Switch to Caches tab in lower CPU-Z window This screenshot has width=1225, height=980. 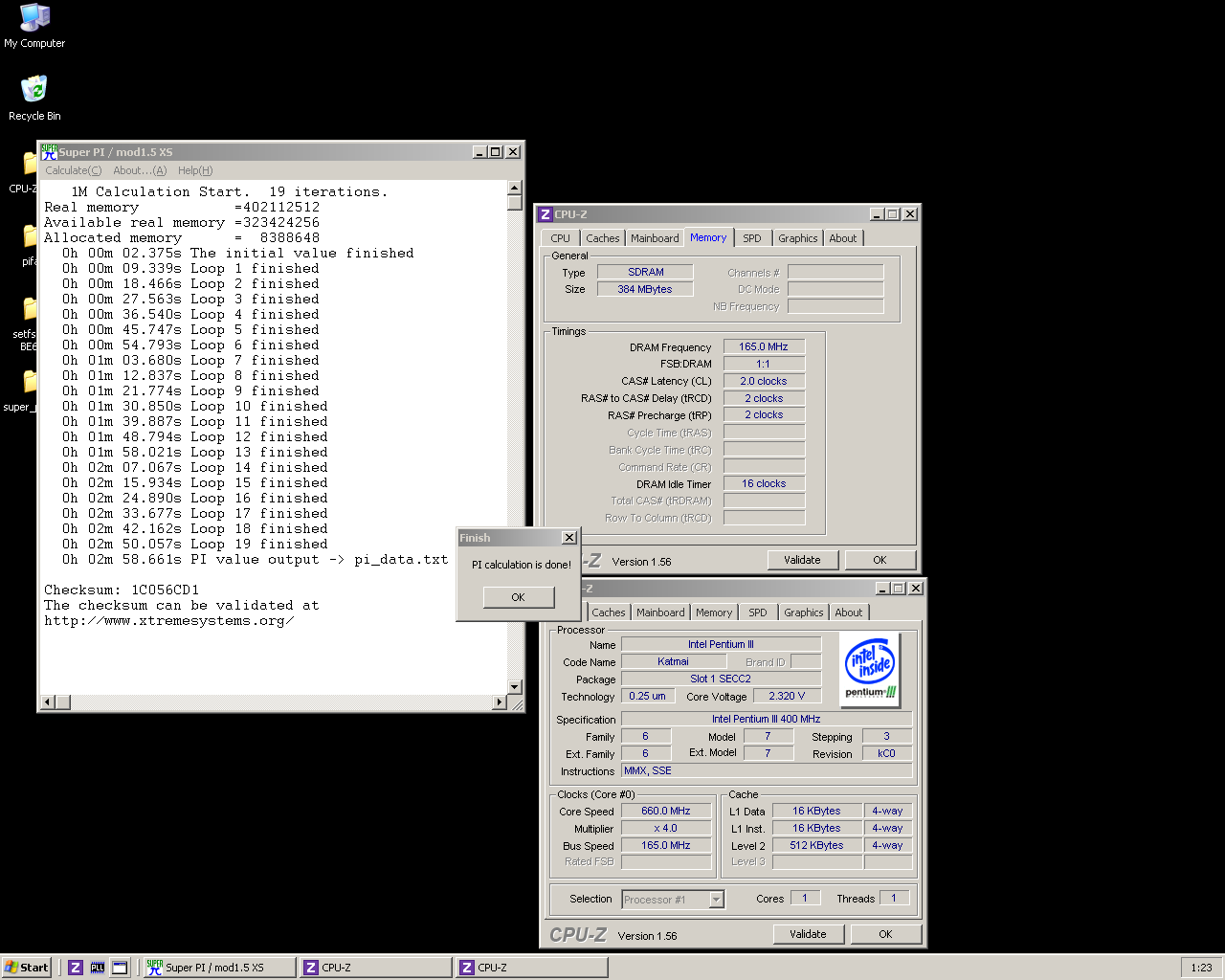(x=609, y=612)
